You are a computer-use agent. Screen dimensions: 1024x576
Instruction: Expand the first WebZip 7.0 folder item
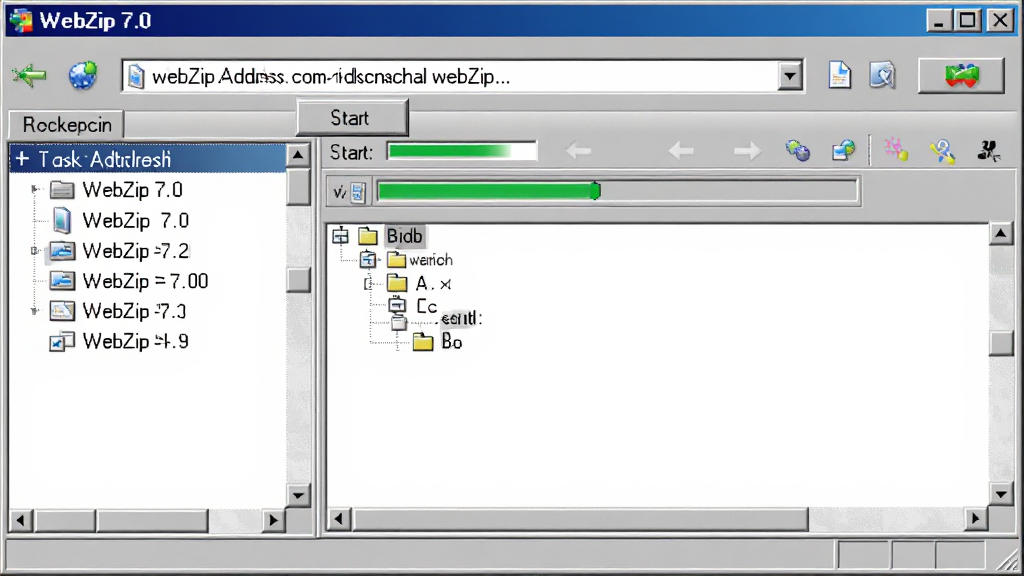(x=35, y=189)
